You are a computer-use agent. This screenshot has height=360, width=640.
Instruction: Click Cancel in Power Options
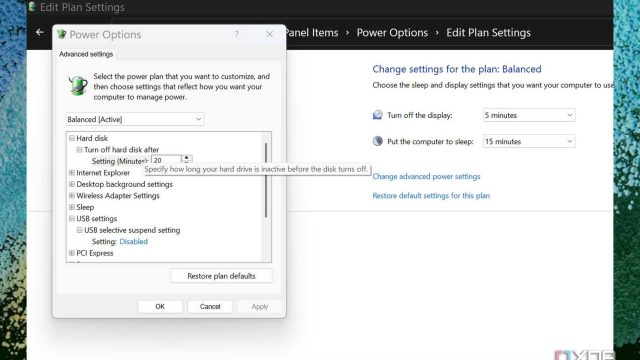pyautogui.click(x=210, y=307)
